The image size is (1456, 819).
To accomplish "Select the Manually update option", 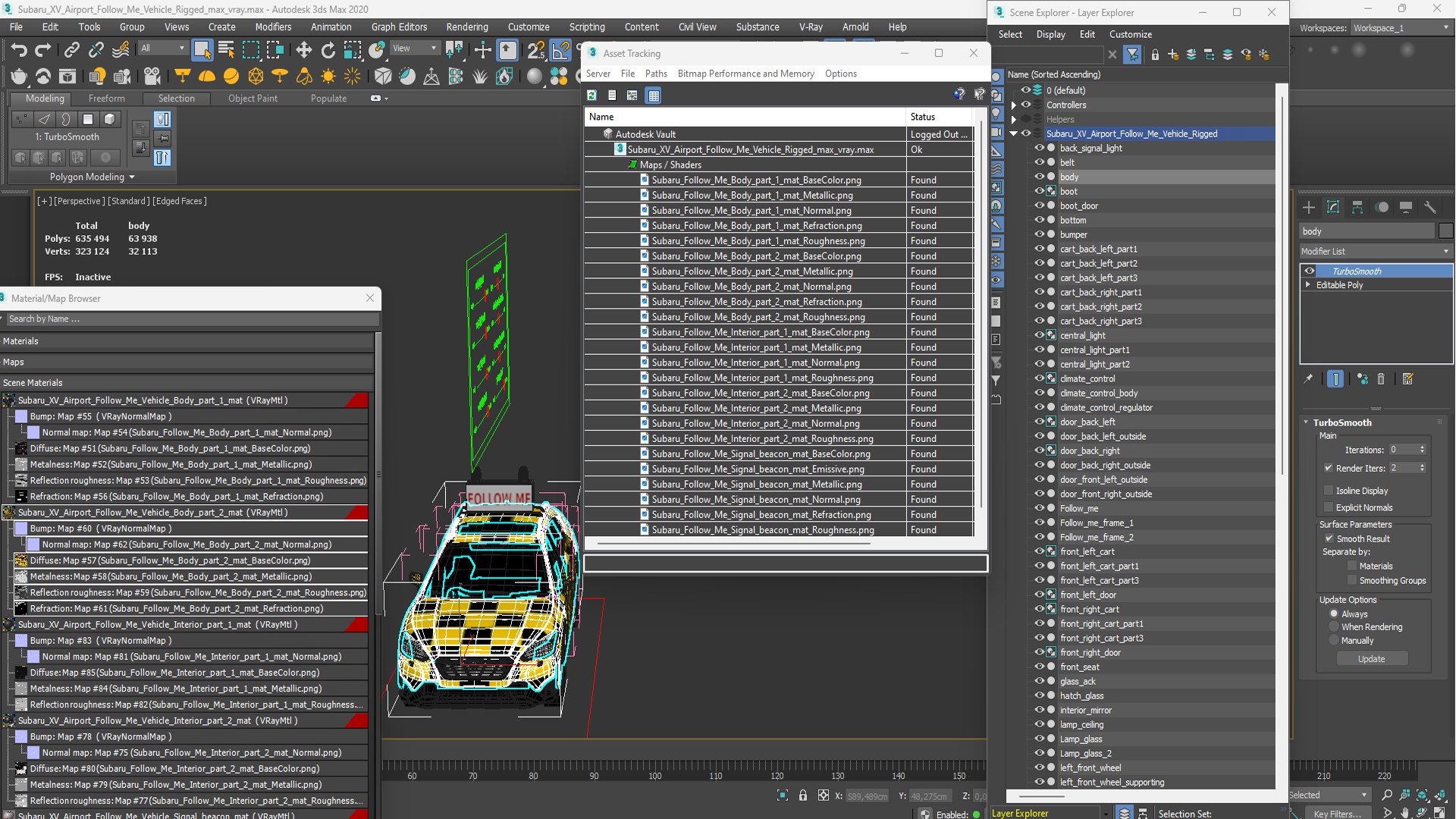I will [1334, 640].
